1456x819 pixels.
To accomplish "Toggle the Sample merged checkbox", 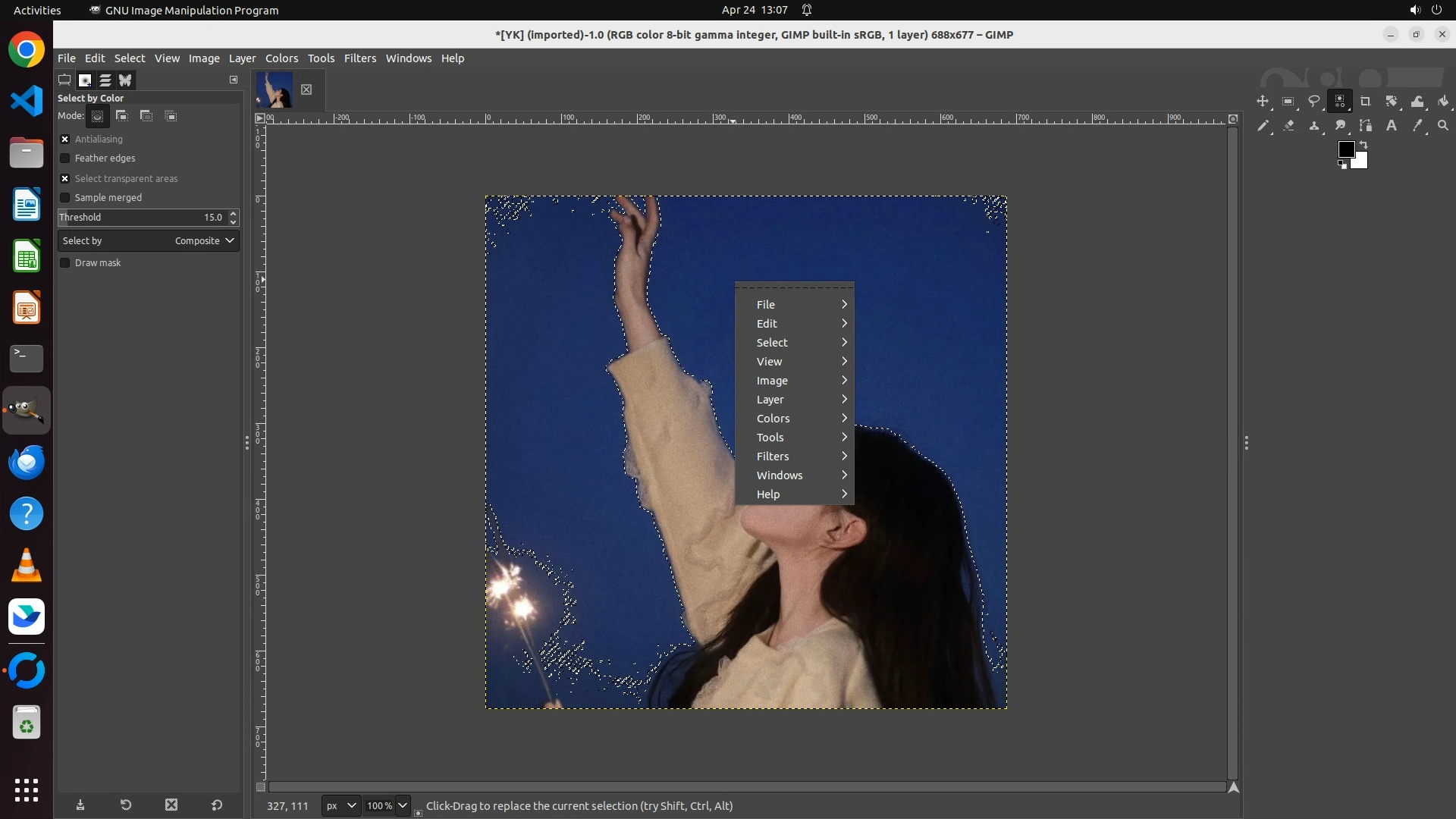I will coord(65,198).
